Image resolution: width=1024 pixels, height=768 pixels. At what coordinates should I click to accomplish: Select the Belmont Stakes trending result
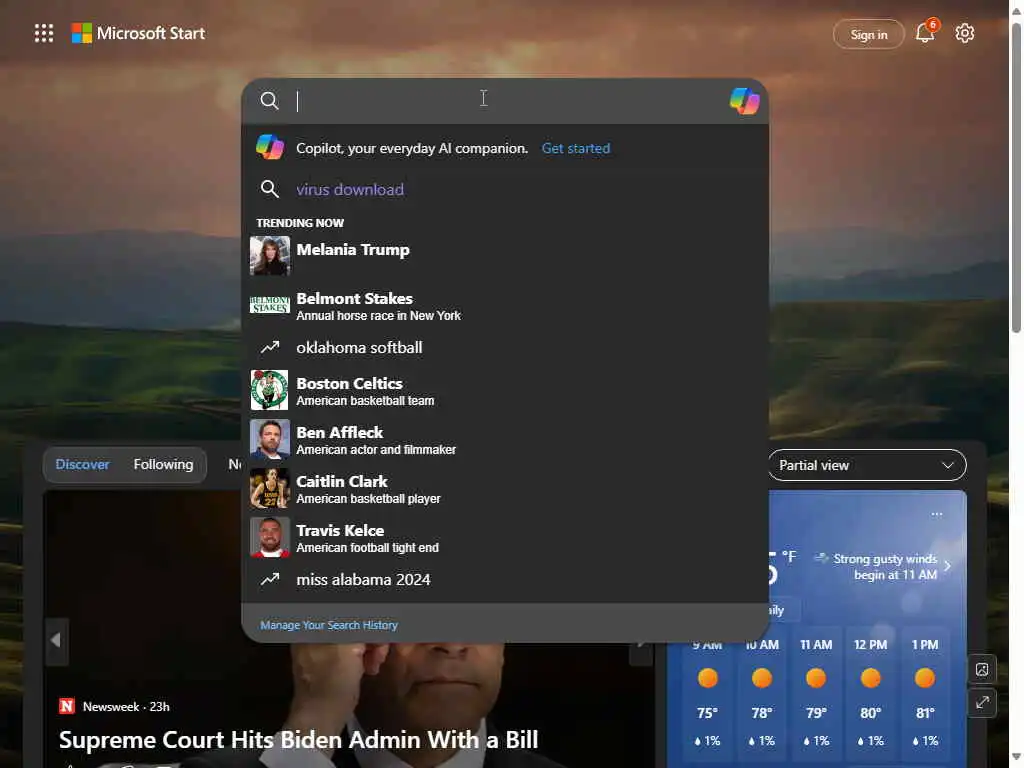[505, 306]
